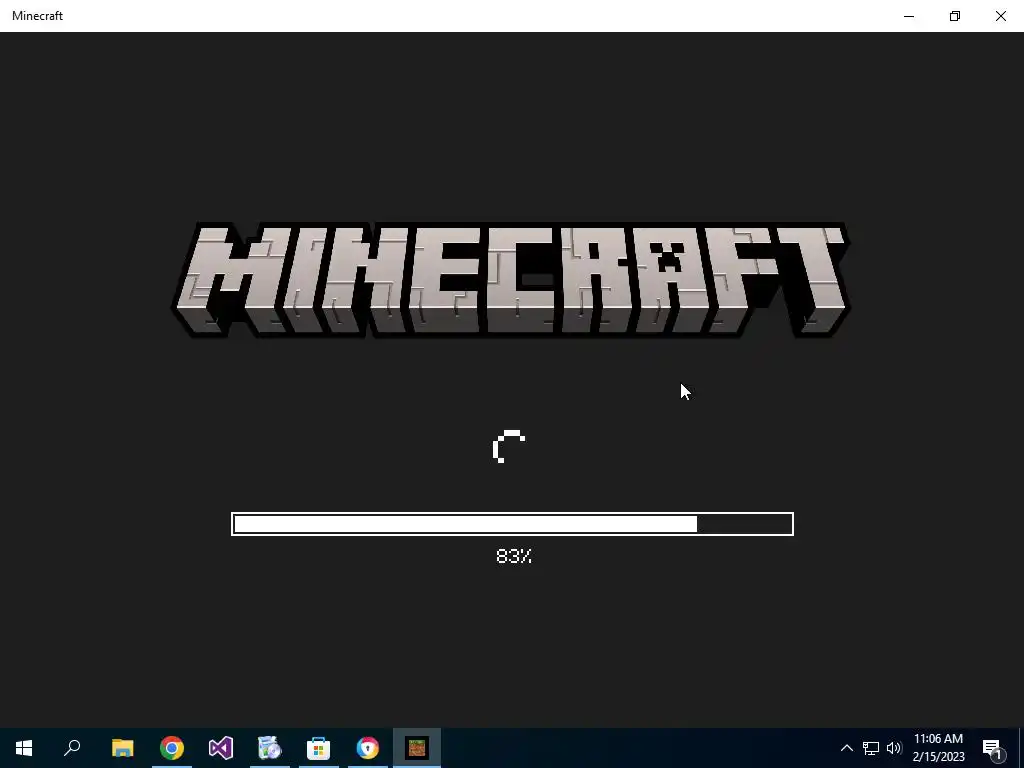Select the Minecraft grass block taskbar icon
Viewport: 1024px width, 768px height.
(417, 748)
